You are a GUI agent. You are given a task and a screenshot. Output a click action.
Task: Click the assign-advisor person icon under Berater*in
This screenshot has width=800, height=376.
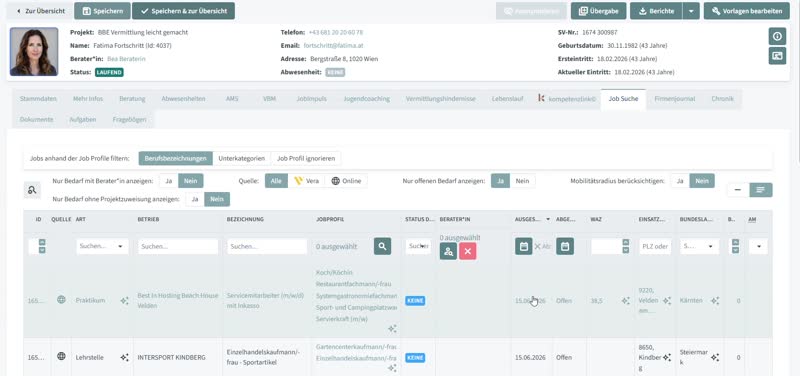click(448, 251)
